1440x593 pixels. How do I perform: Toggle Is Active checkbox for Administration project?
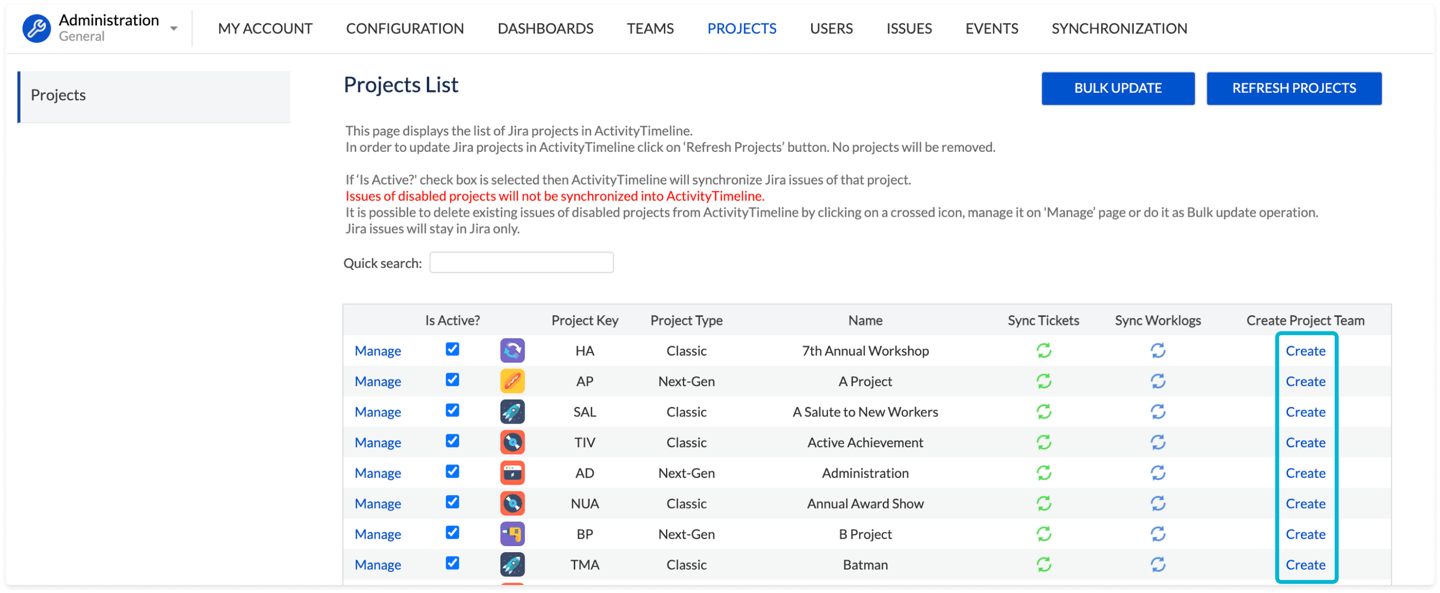click(452, 472)
